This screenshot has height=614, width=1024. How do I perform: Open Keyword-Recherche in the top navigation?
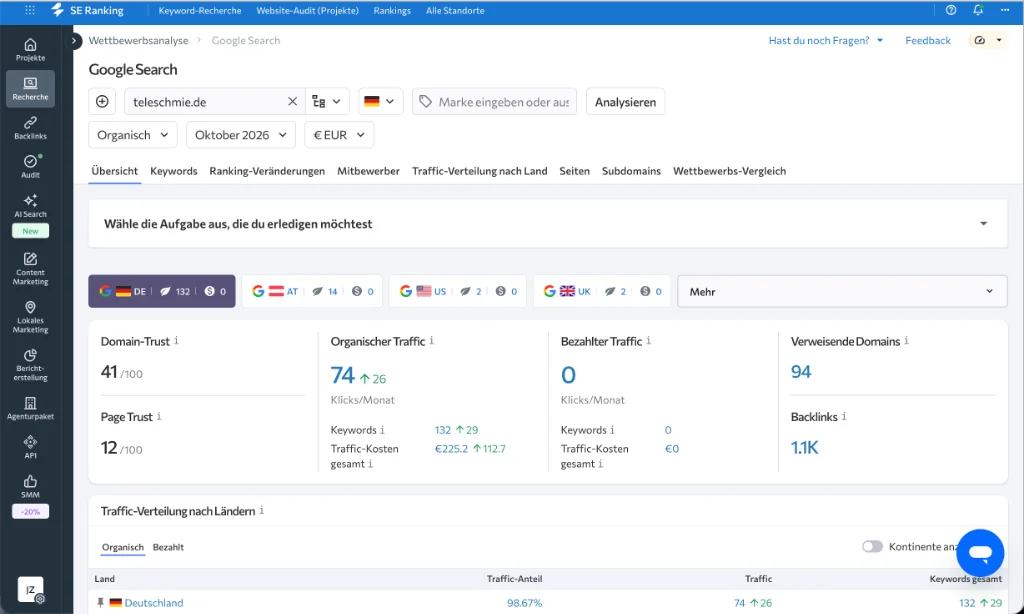200,10
